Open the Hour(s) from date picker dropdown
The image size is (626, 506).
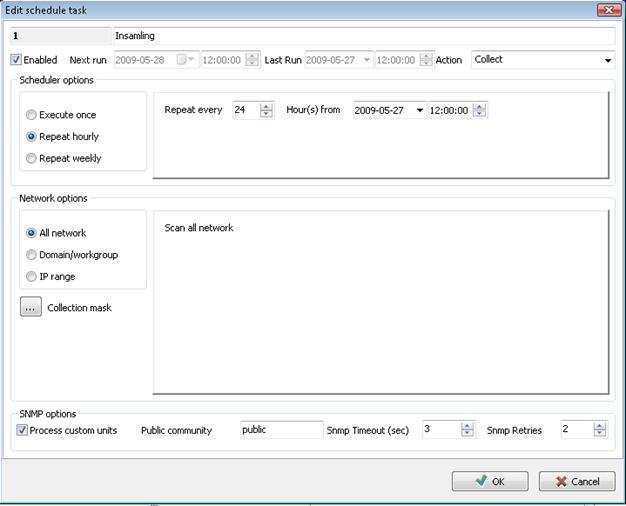(x=419, y=110)
